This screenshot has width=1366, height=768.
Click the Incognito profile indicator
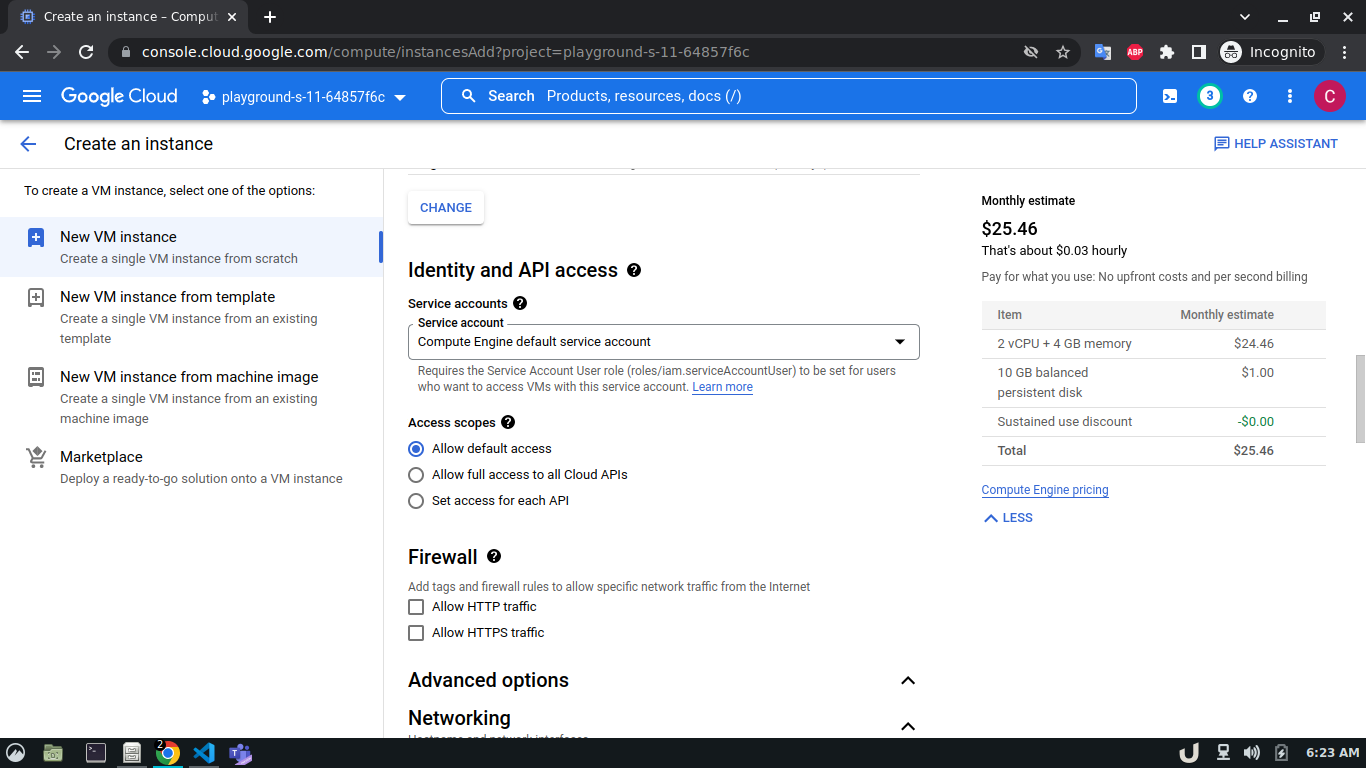click(x=1270, y=52)
